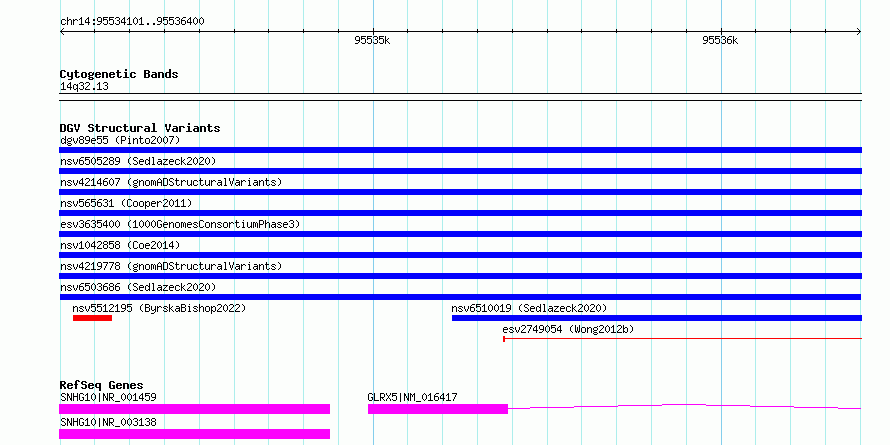890x445 pixels.
Task: Select the thin red esv2749054 variant line
Action: [682, 339]
